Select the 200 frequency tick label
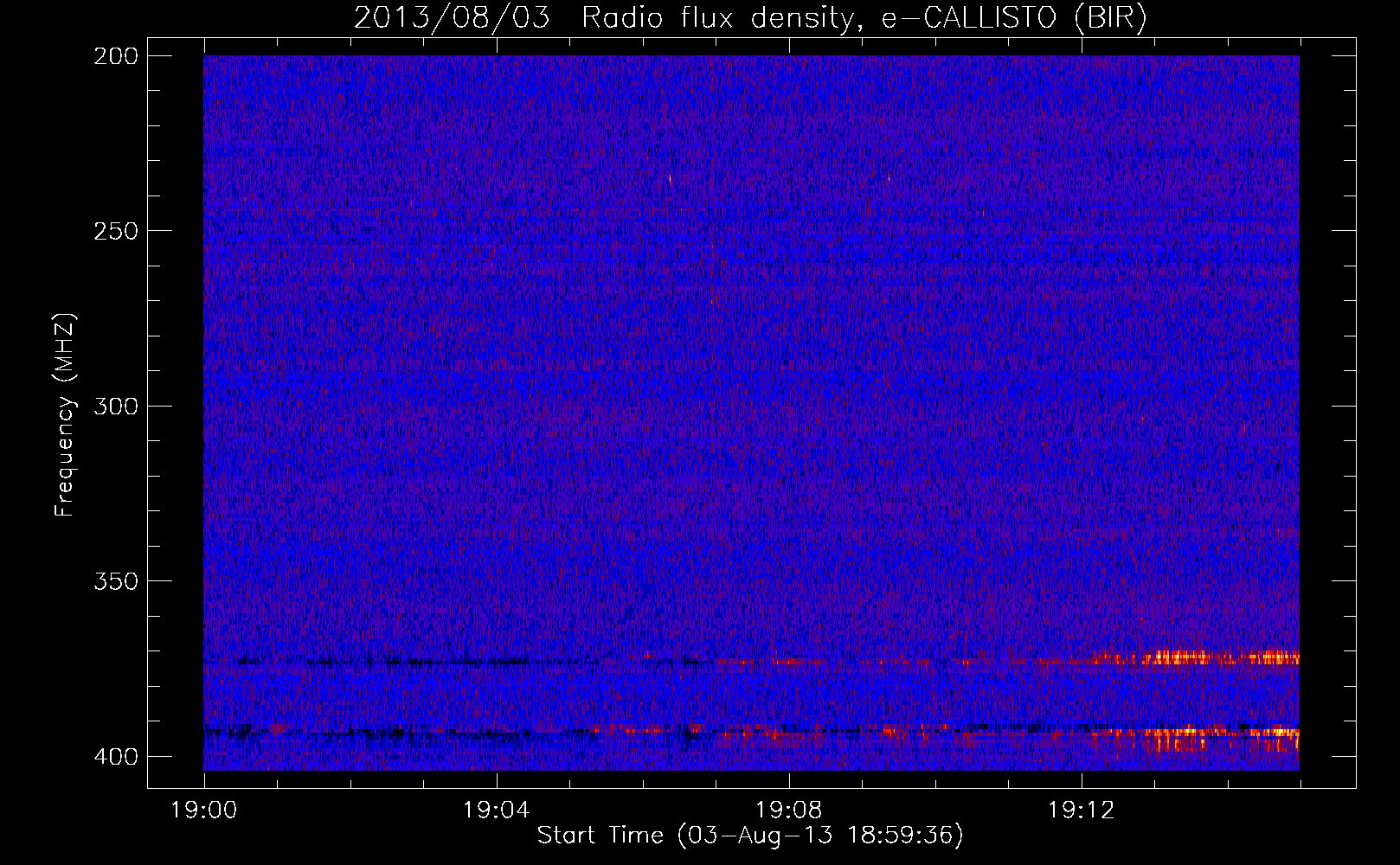Image resolution: width=1400 pixels, height=865 pixels. [116, 56]
